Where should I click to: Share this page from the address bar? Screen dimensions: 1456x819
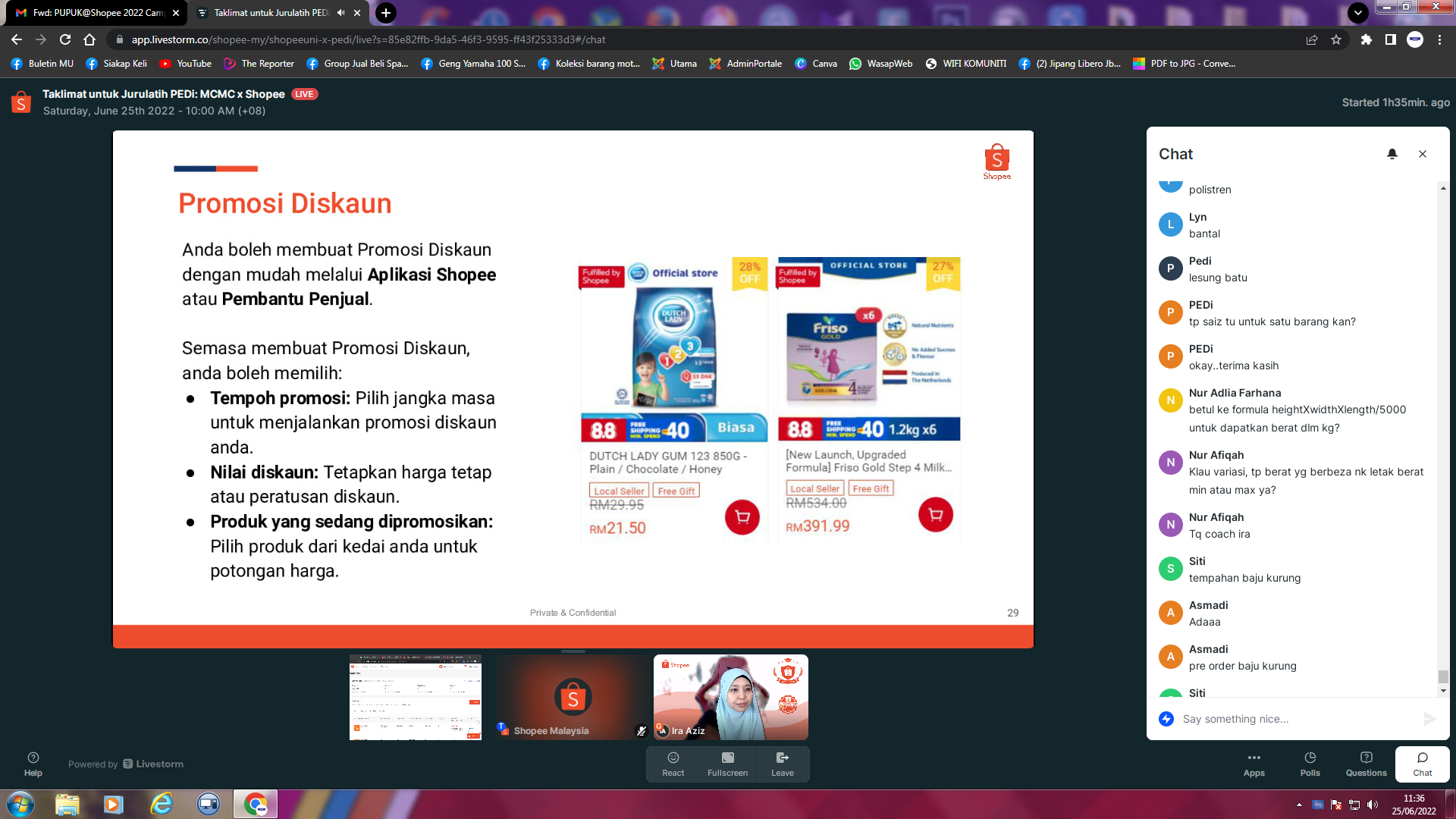pos(1312,39)
